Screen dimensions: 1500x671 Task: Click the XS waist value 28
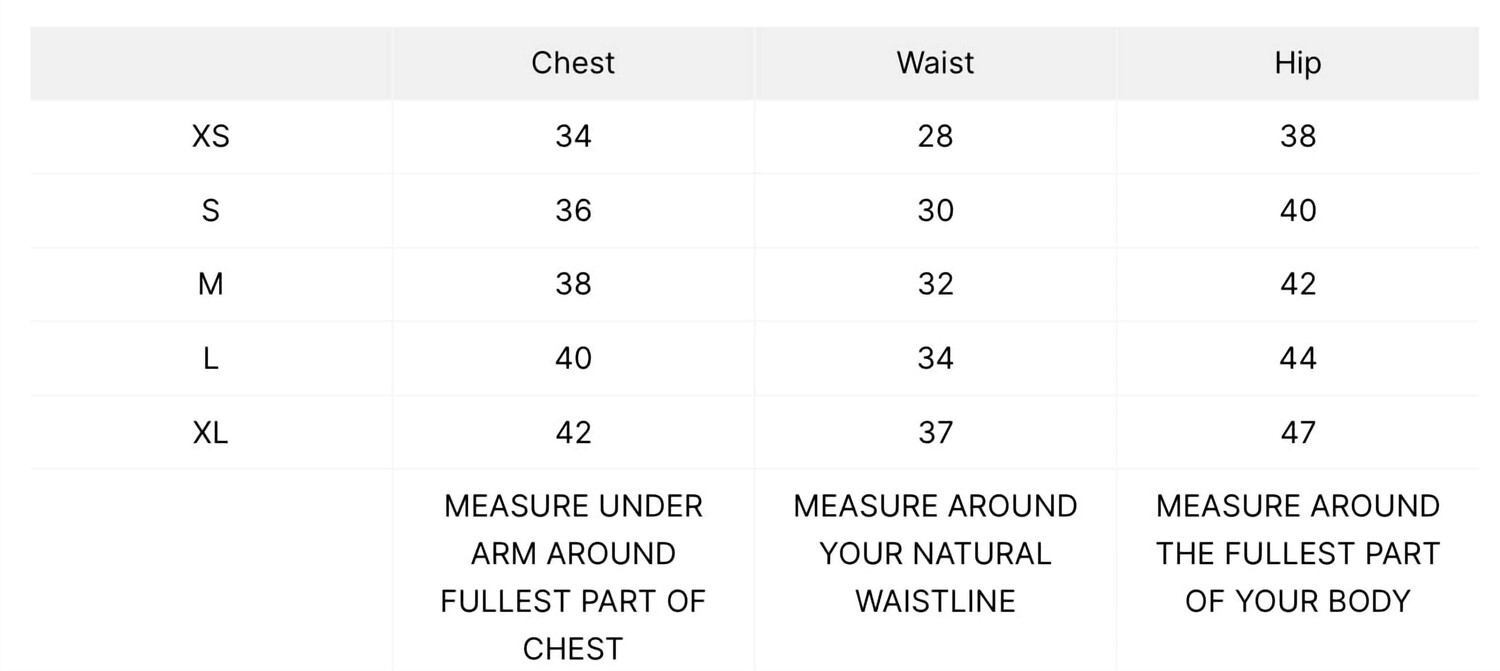[x=935, y=136]
